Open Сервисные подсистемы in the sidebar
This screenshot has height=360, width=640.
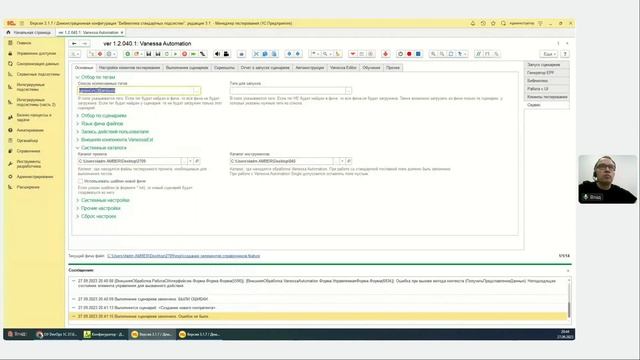pos(38,74)
